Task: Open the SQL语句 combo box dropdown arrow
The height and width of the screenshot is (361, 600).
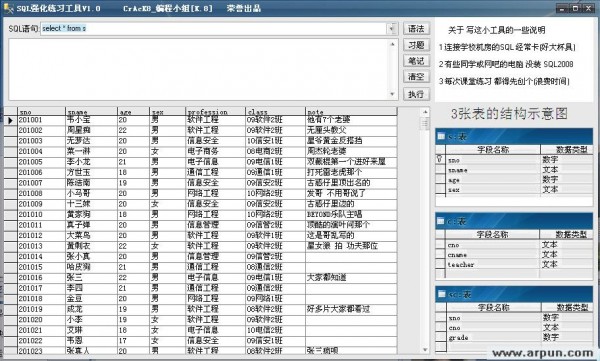Action: [392, 28]
